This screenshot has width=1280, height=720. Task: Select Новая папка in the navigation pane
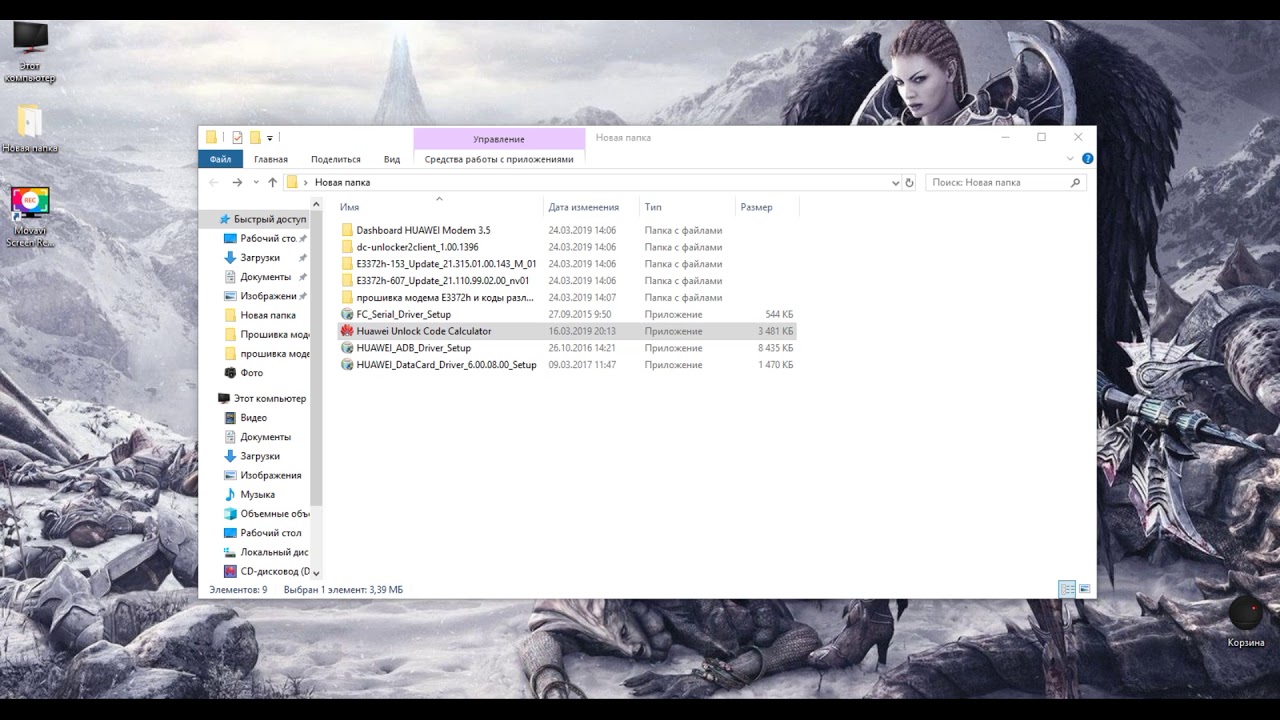click(260, 315)
